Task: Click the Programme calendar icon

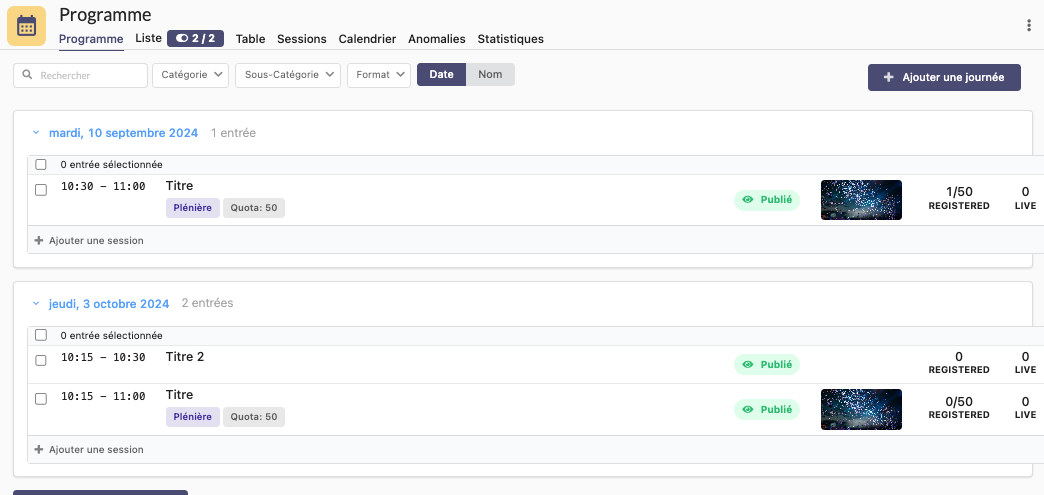Action: pos(27,26)
